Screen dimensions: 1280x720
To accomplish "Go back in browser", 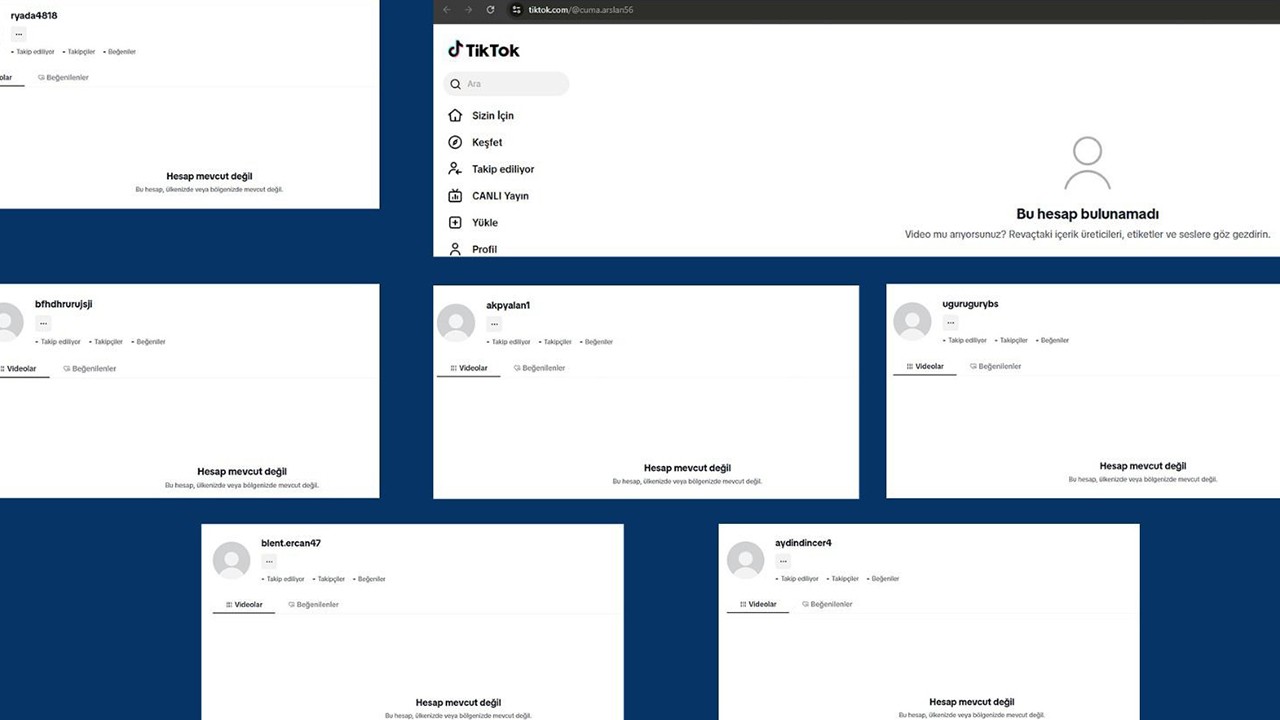I will 446,10.
